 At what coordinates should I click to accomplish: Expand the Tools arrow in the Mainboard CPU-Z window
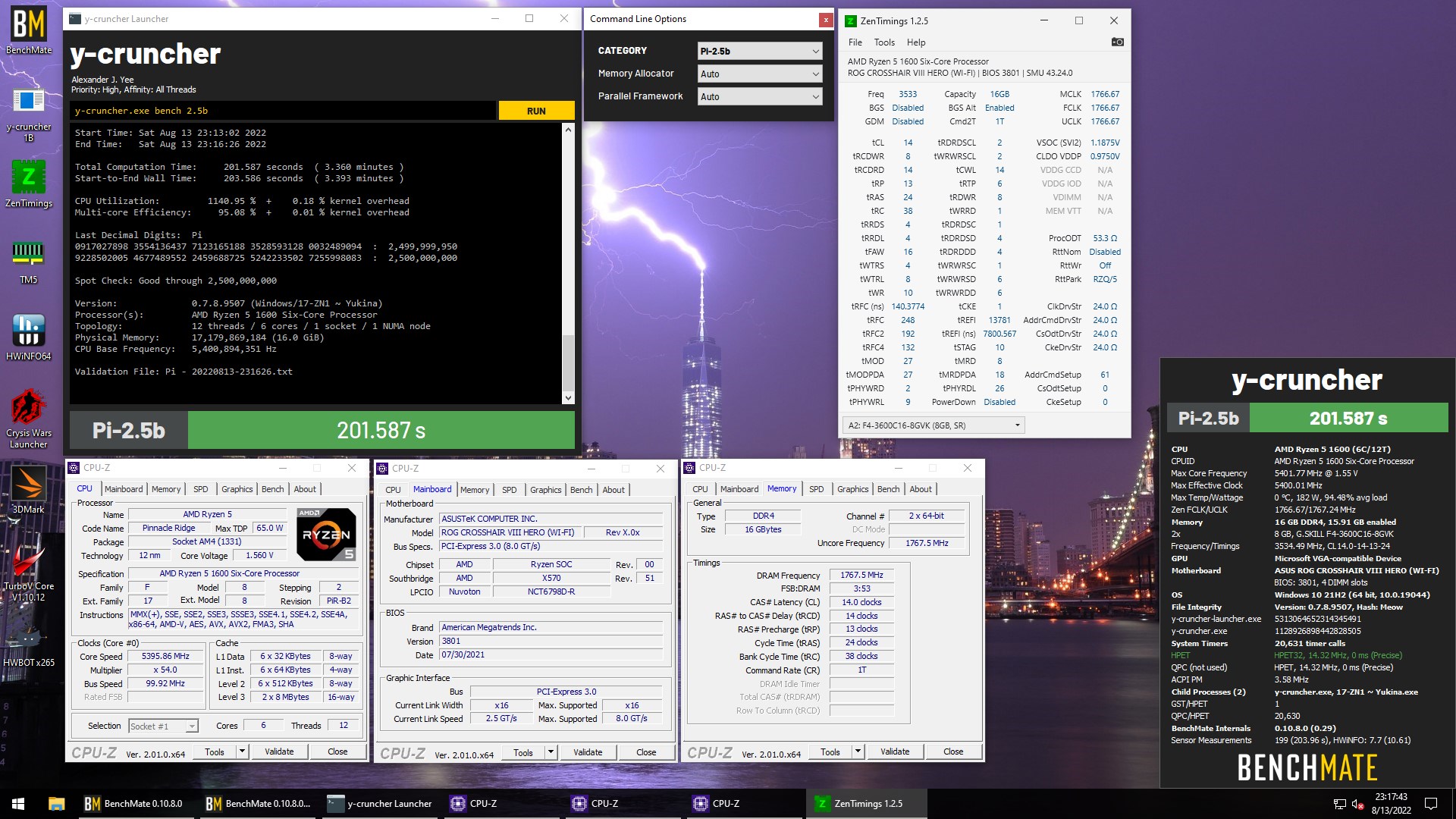pos(551,752)
